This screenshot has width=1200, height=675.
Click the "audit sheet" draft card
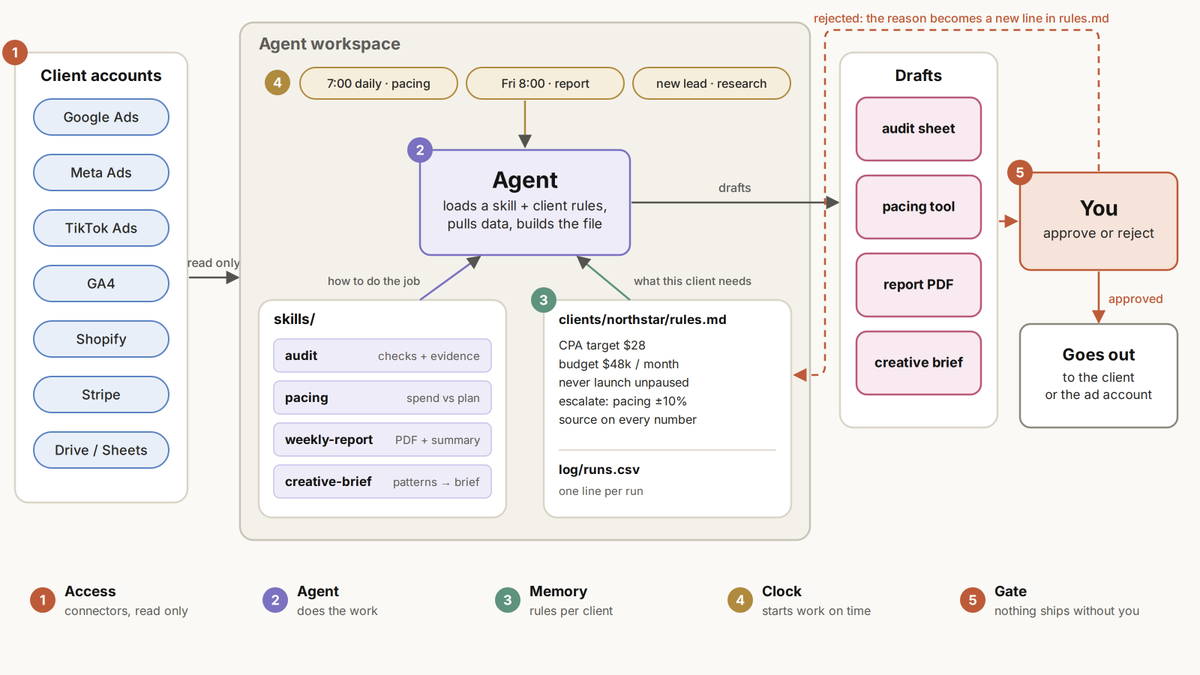[918, 129]
